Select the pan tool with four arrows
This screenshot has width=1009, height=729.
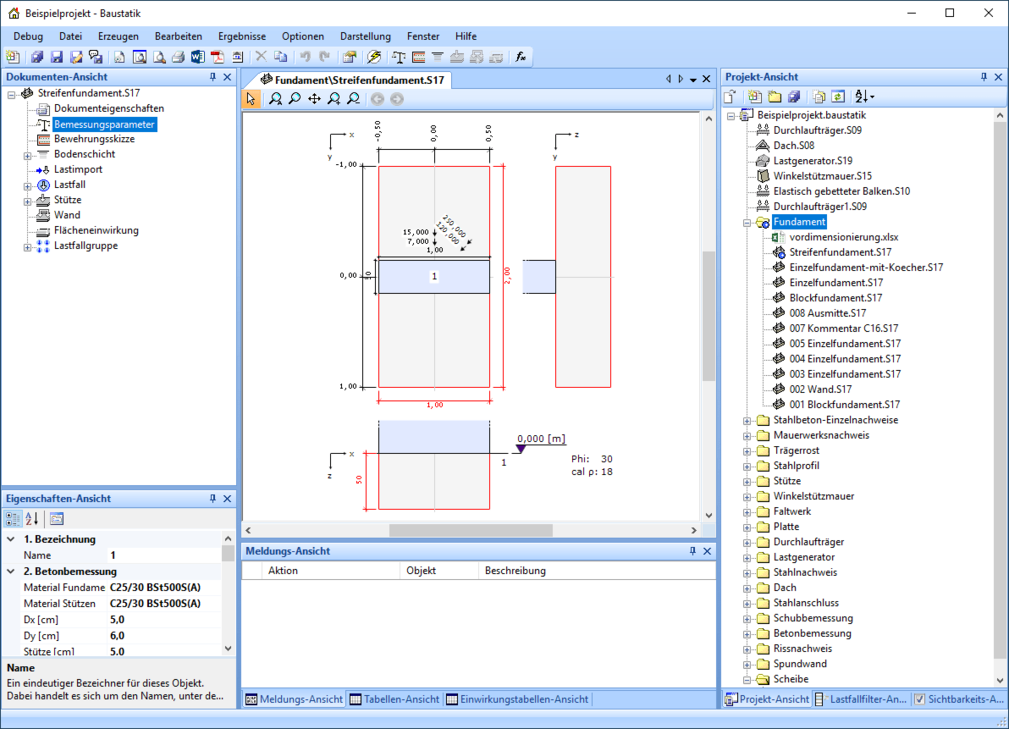click(x=314, y=99)
